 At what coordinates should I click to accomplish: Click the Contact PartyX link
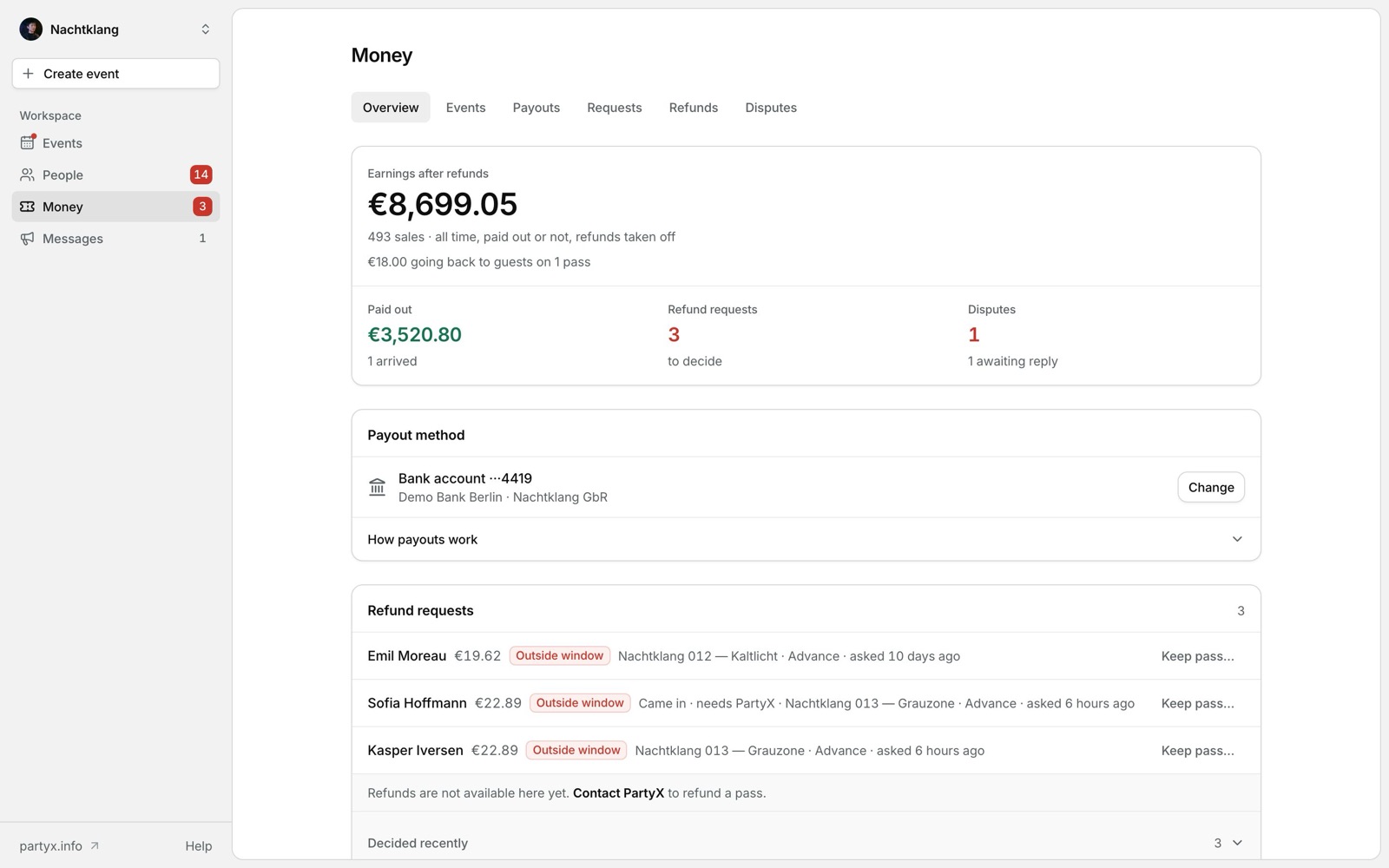click(x=618, y=792)
